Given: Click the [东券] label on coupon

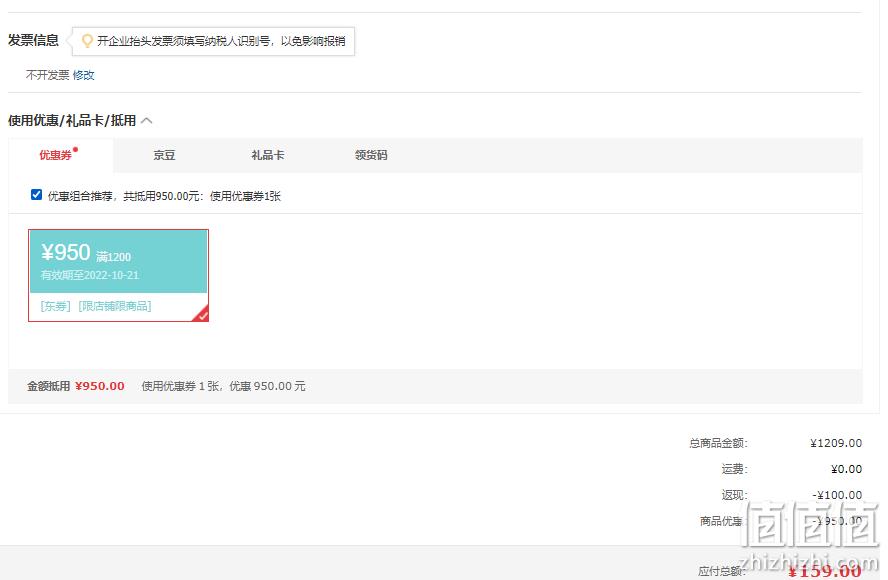Looking at the screenshot, I should click(x=56, y=306).
